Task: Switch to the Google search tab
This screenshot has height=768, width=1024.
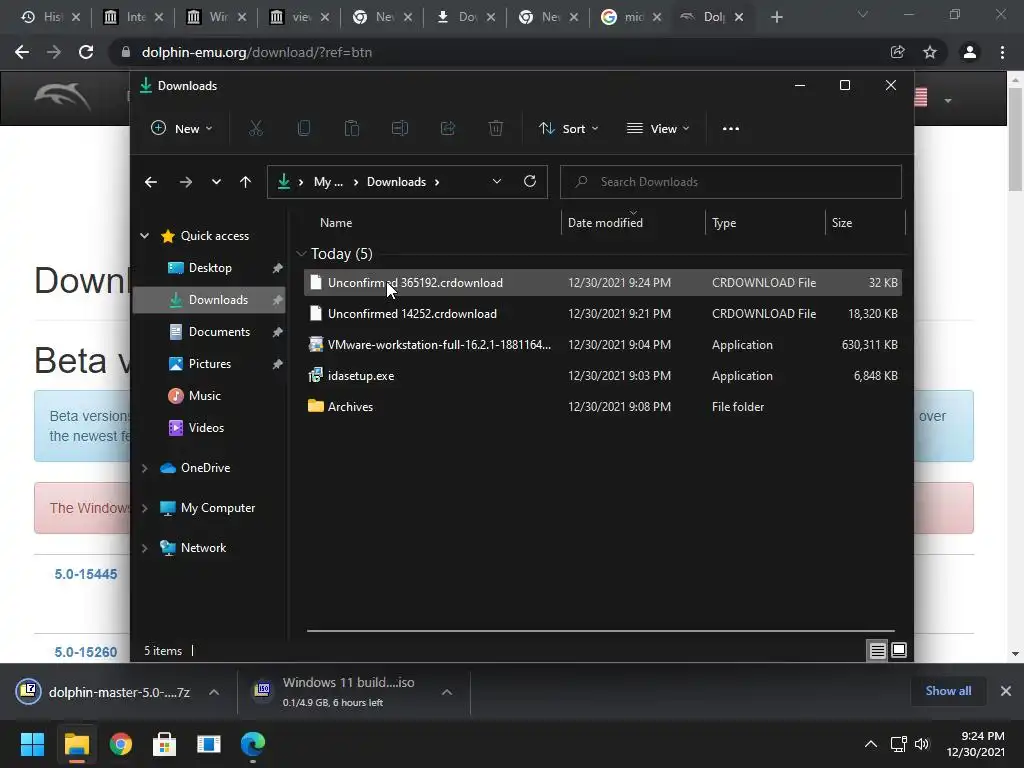Action: 630,17
